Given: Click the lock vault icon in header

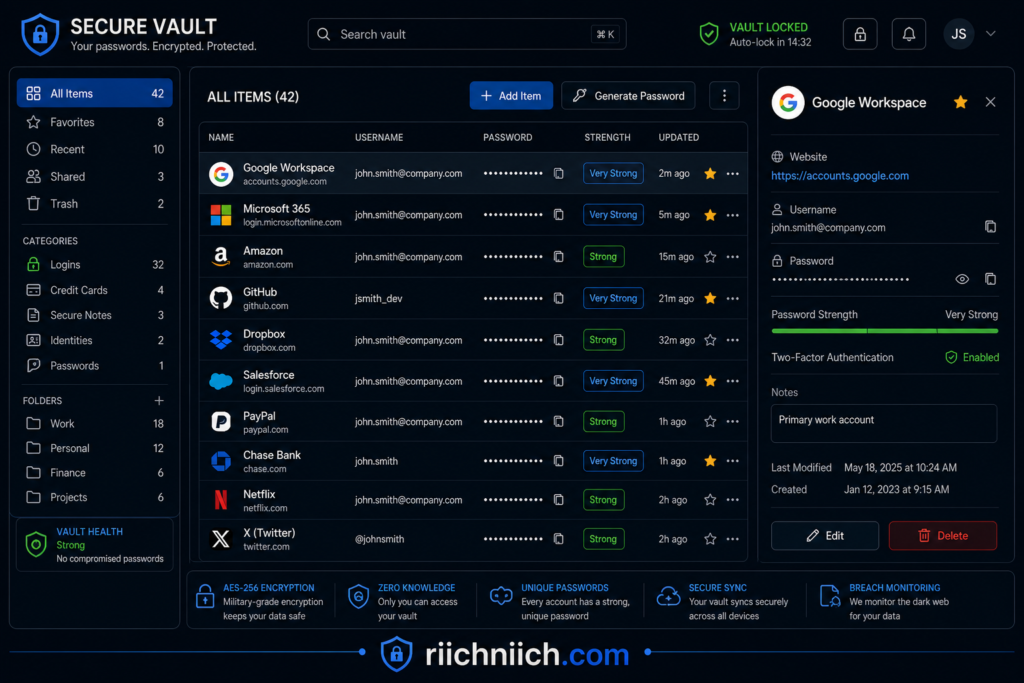Looking at the screenshot, I should tap(860, 34).
